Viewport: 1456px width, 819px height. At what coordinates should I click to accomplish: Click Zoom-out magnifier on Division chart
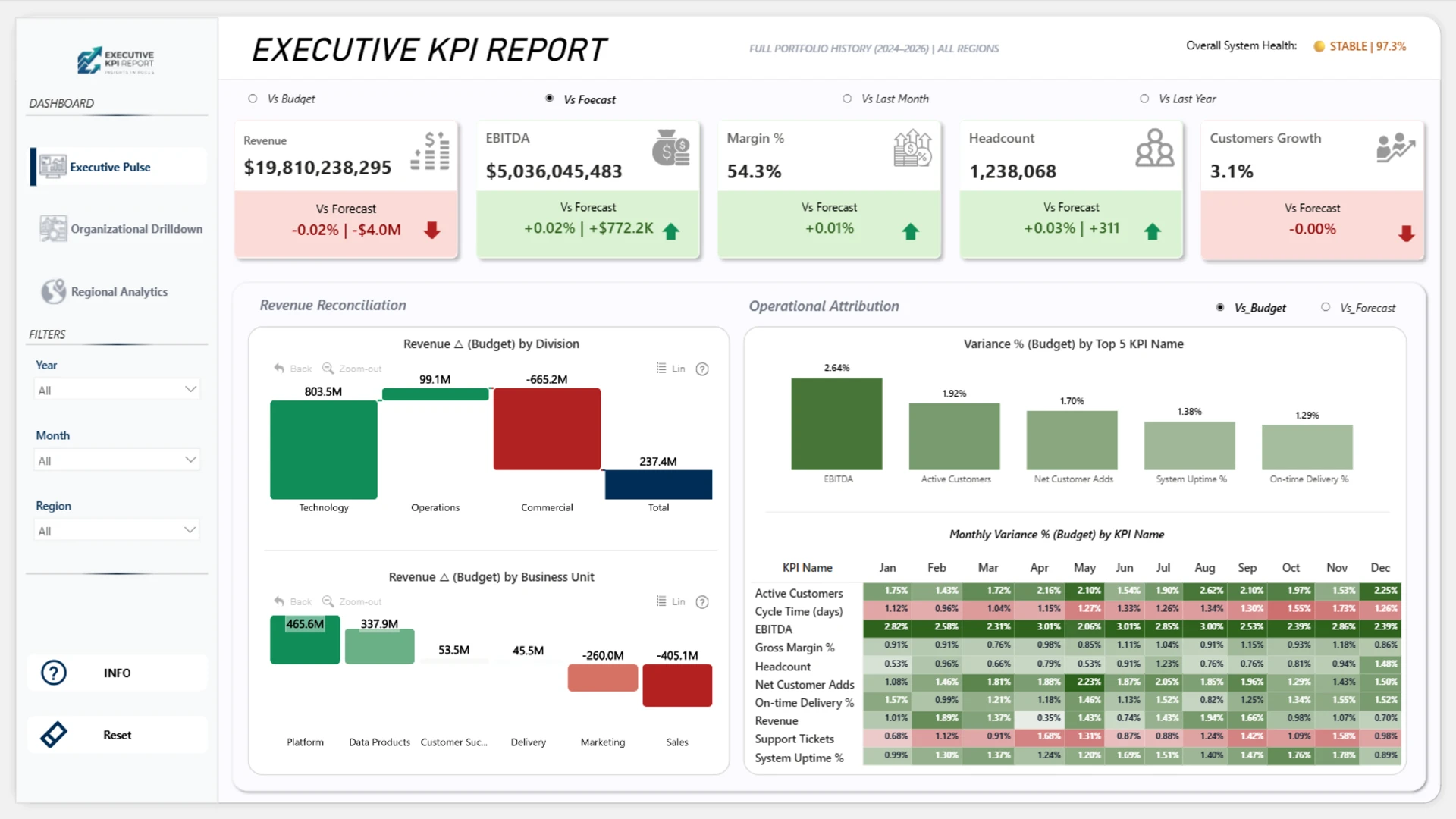[328, 369]
